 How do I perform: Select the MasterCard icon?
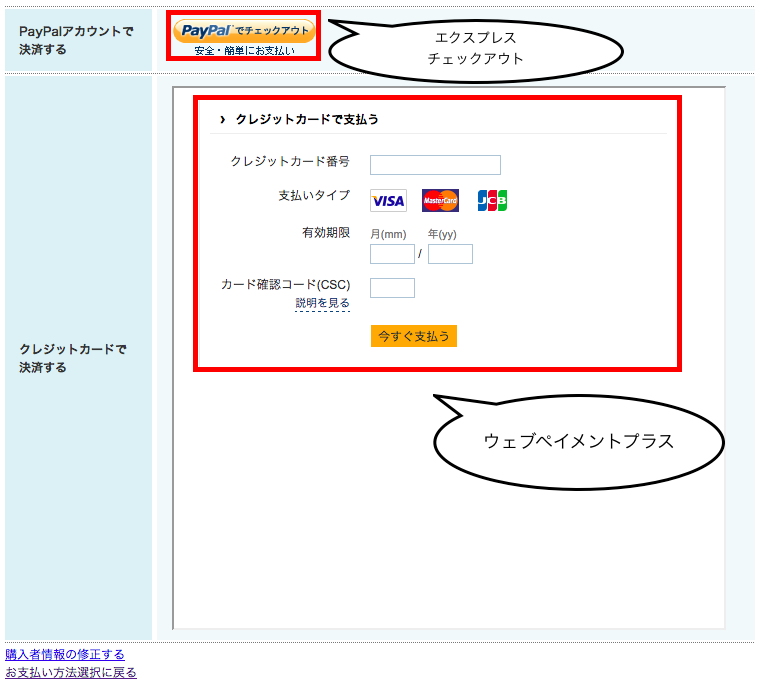point(440,200)
